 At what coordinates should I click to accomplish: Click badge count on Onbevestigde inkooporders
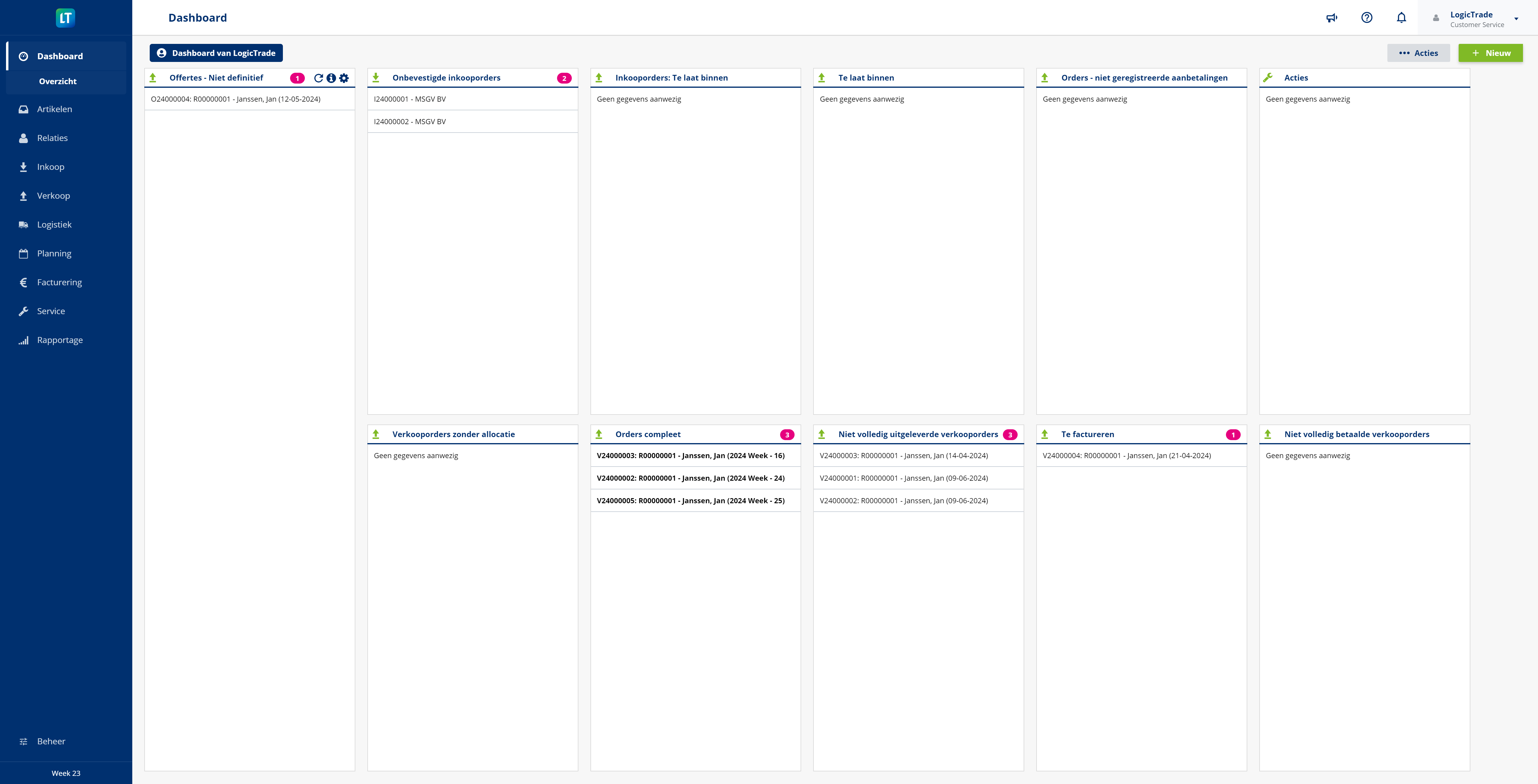click(x=564, y=78)
